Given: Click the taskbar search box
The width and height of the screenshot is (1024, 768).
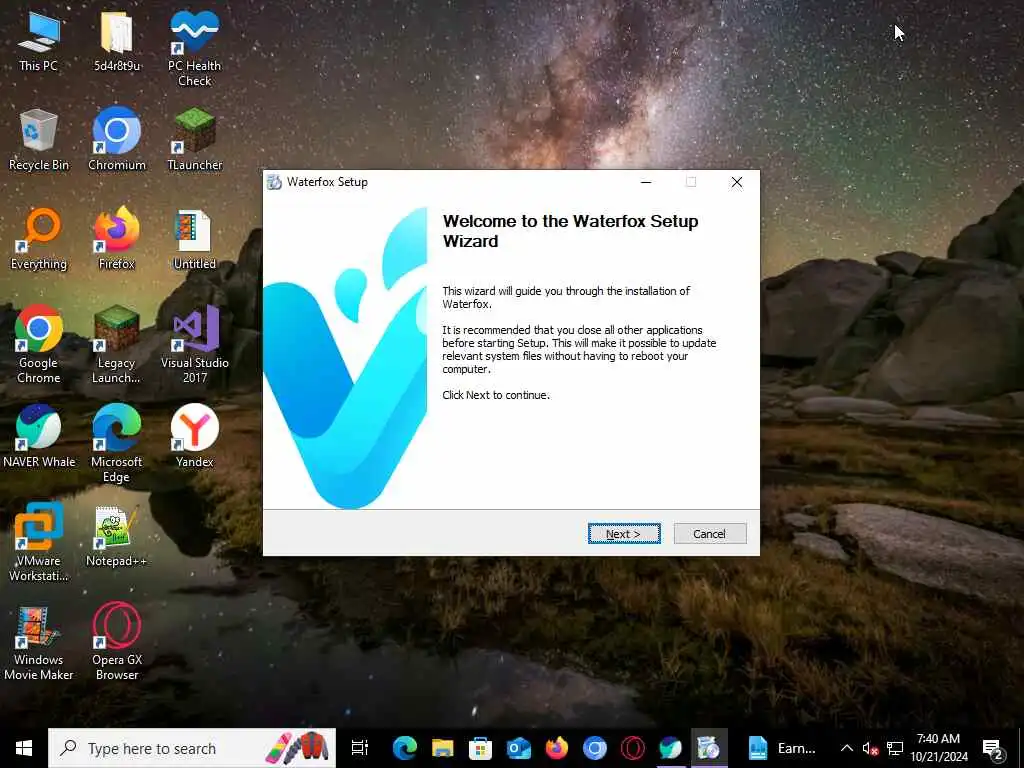Looking at the screenshot, I should point(192,748).
